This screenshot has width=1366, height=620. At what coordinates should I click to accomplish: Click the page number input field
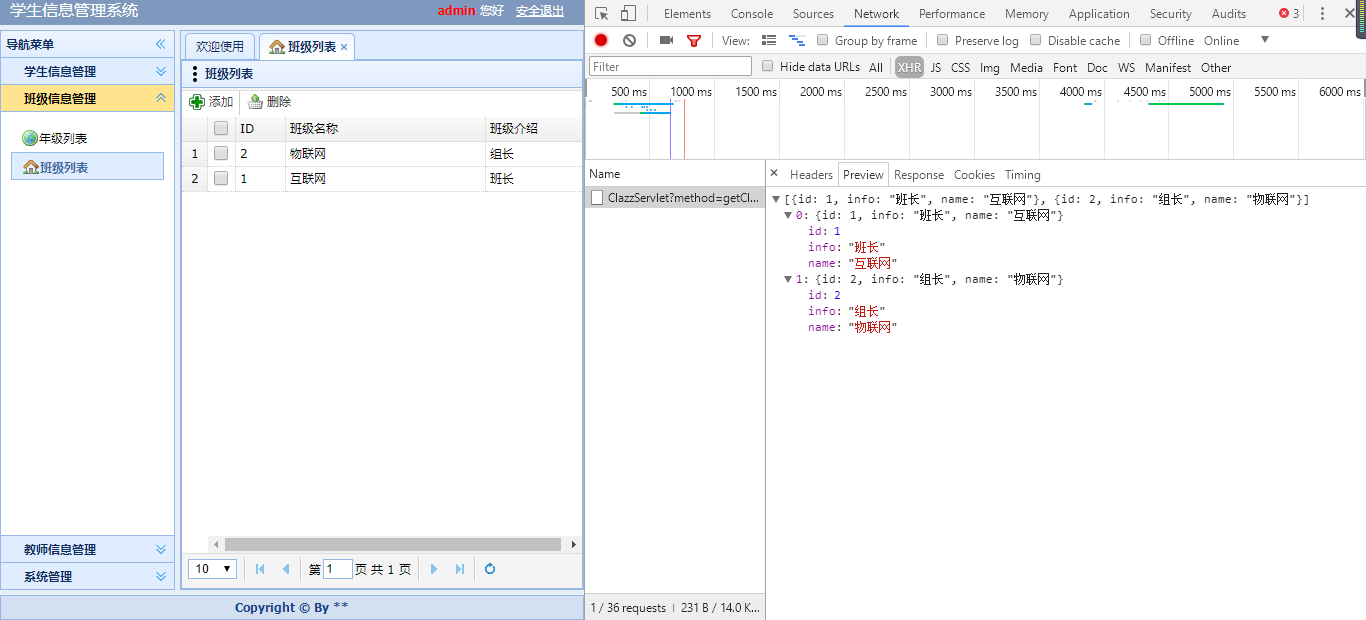338,569
